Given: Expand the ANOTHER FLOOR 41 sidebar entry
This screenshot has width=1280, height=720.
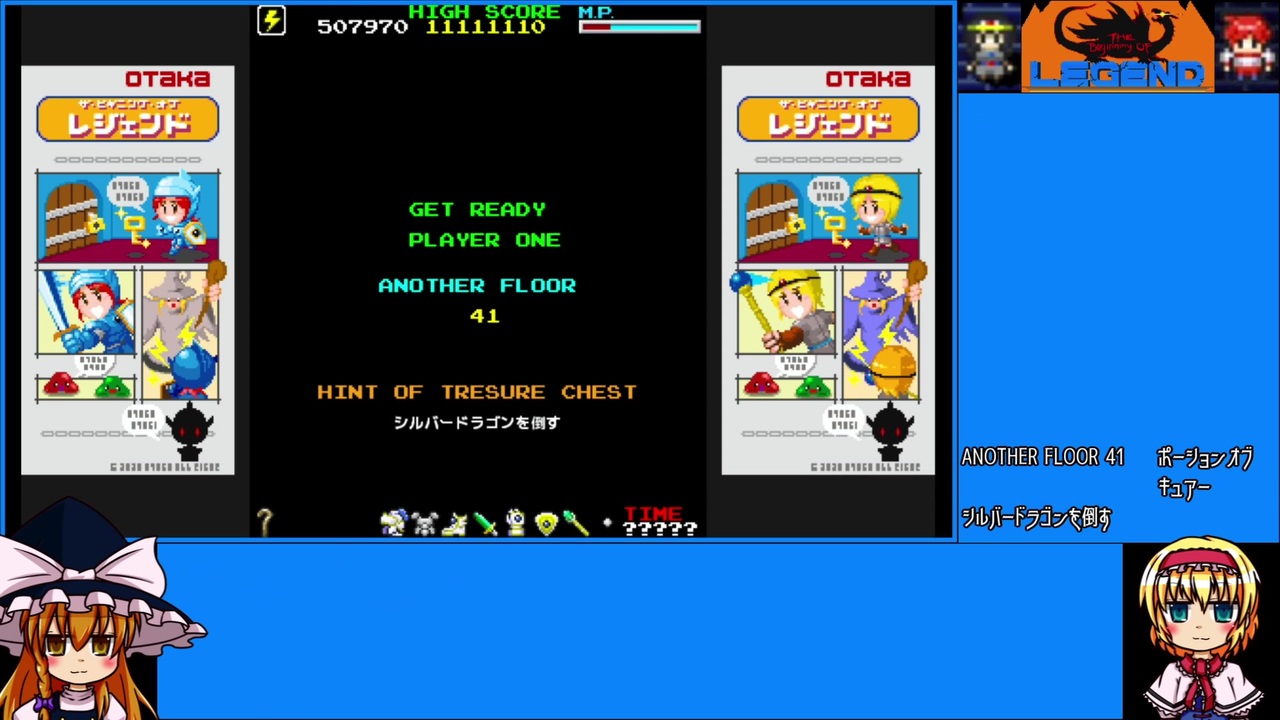Looking at the screenshot, I should (1043, 456).
